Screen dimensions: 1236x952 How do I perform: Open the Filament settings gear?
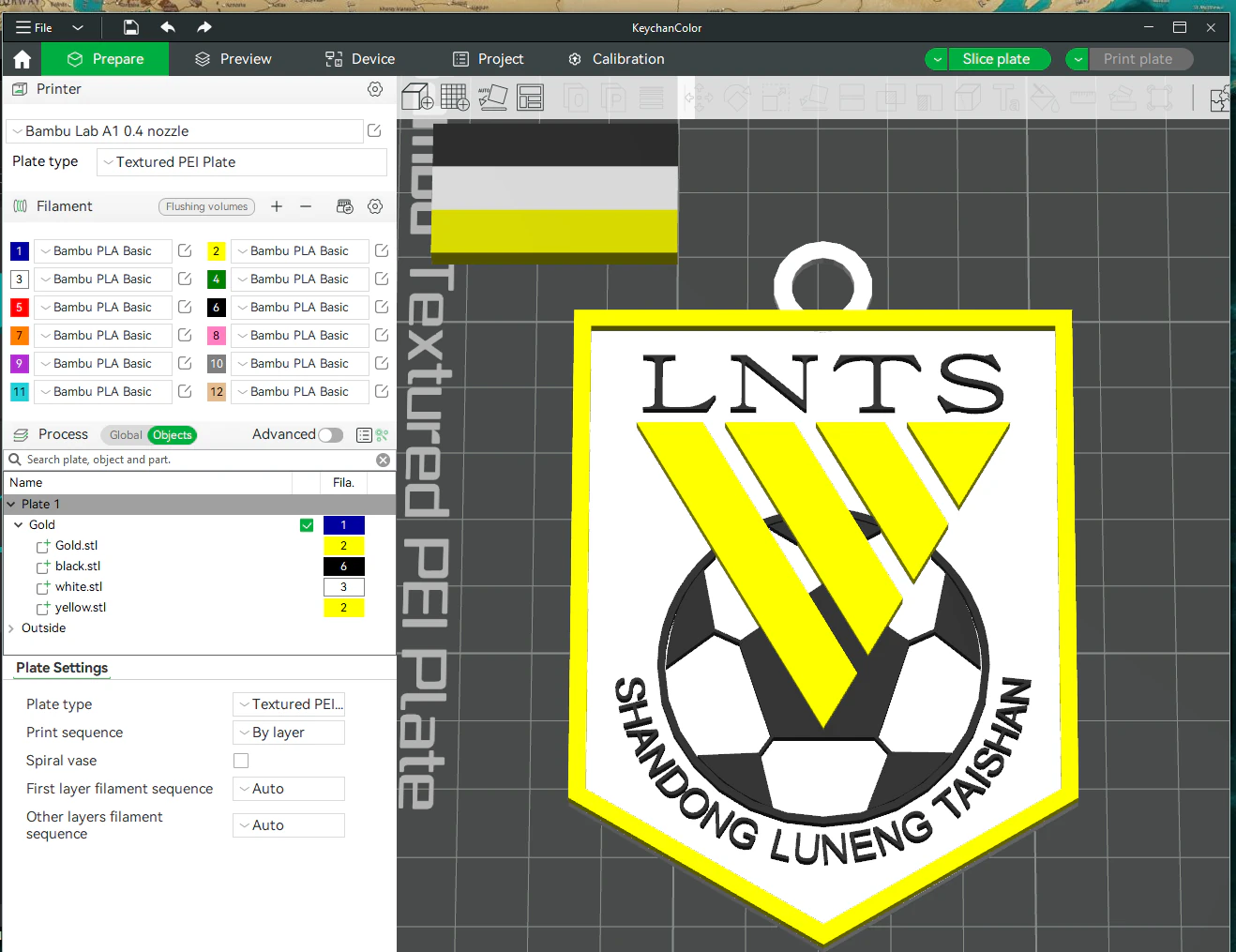375,206
